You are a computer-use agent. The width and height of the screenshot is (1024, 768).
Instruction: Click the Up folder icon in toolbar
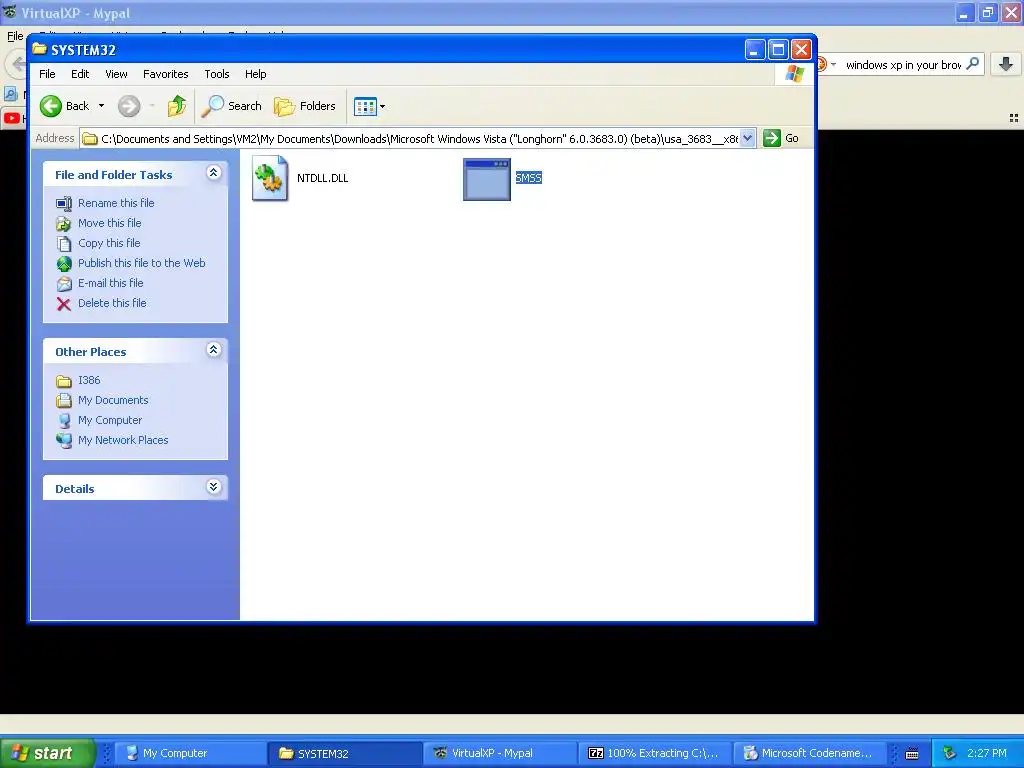(177, 106)
